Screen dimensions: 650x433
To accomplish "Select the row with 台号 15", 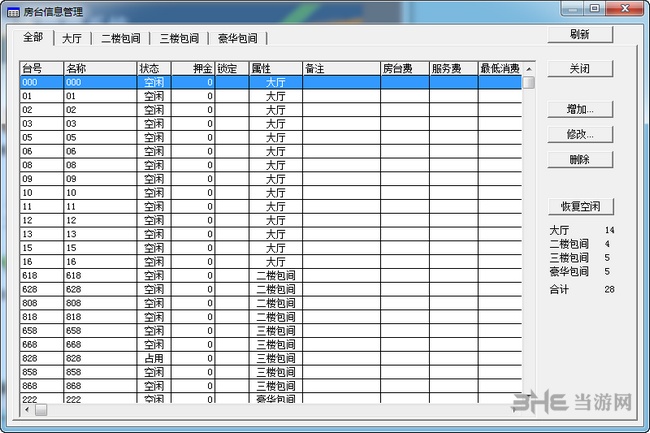I will pos(271,248).
